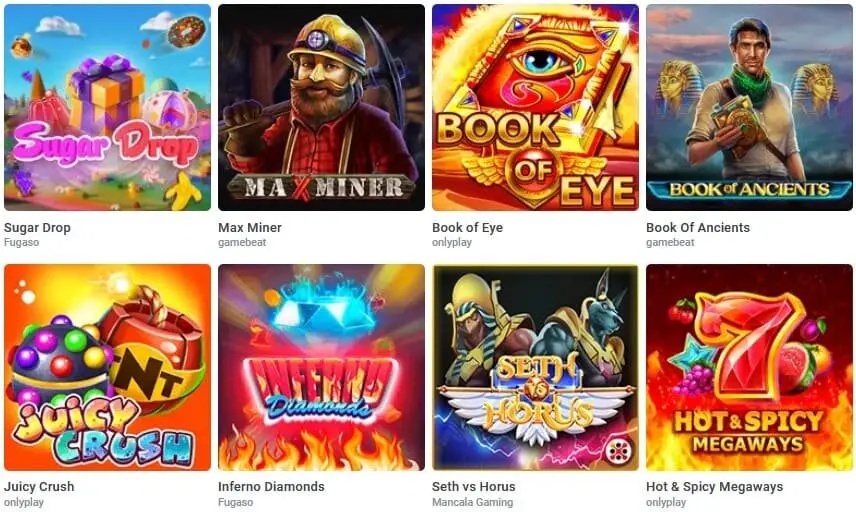The image size is (856, 512).
Task: Open Hot & Spicy Megaways game tile
Action: coord(750,367)
